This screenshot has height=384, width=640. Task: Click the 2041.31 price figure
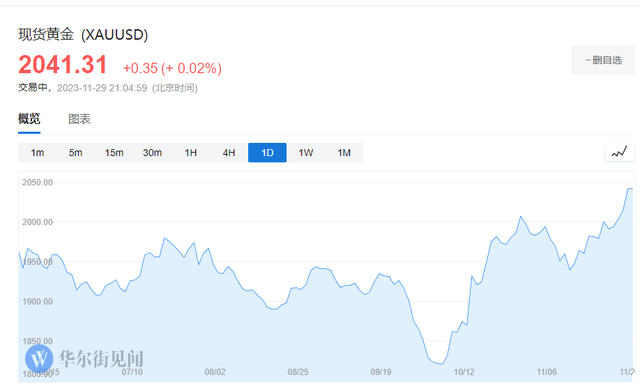(x=62, y=64)
